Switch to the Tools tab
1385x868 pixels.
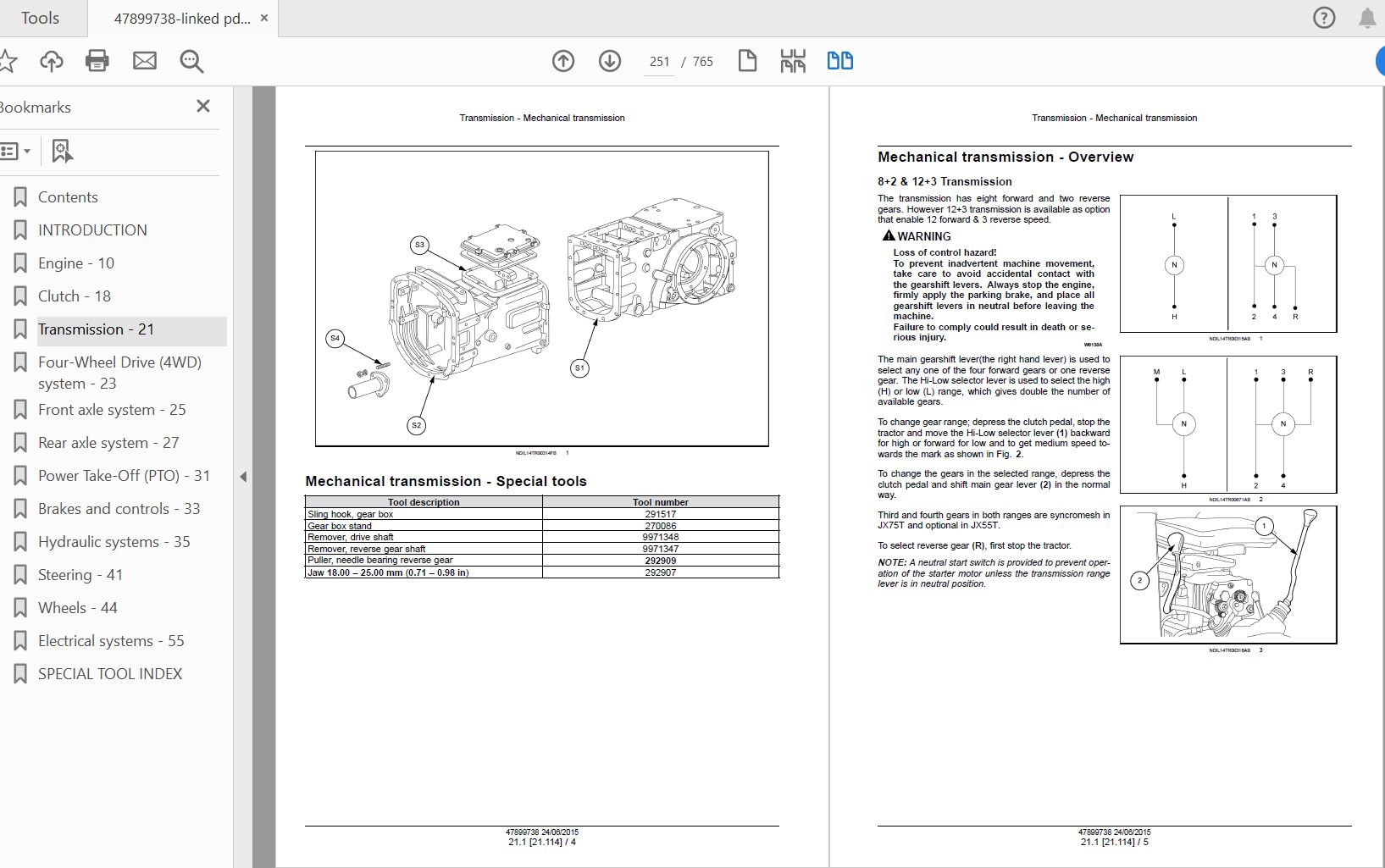click(x=40, y=17)
